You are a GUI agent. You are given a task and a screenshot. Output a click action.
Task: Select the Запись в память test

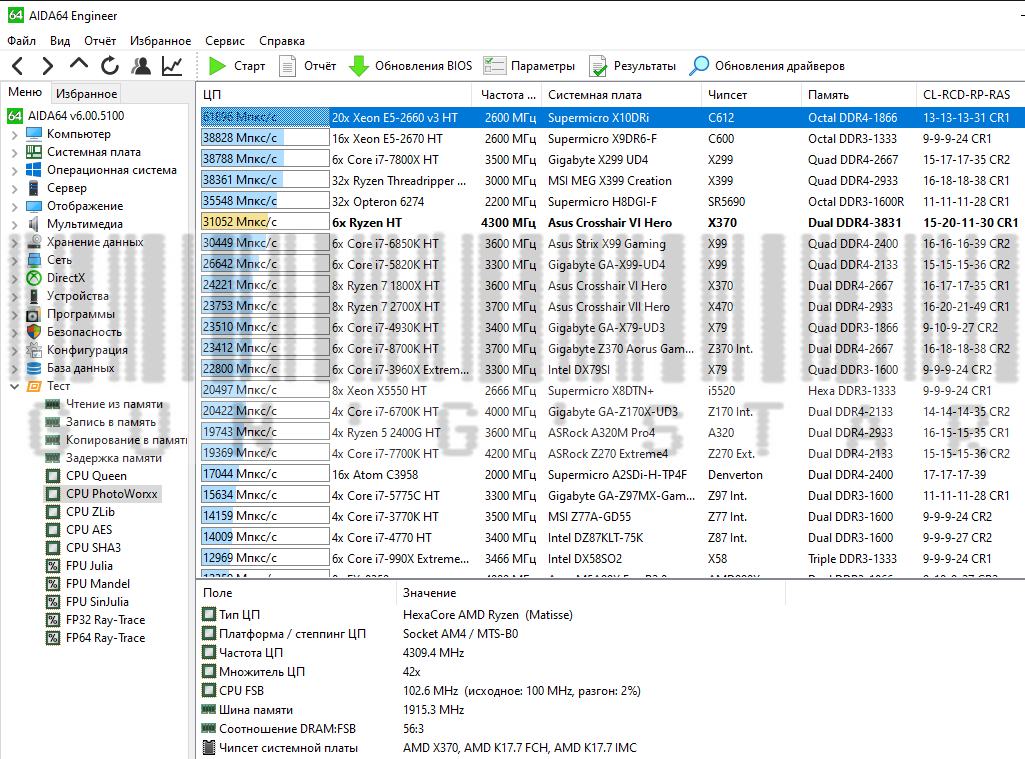pos(110,422)
